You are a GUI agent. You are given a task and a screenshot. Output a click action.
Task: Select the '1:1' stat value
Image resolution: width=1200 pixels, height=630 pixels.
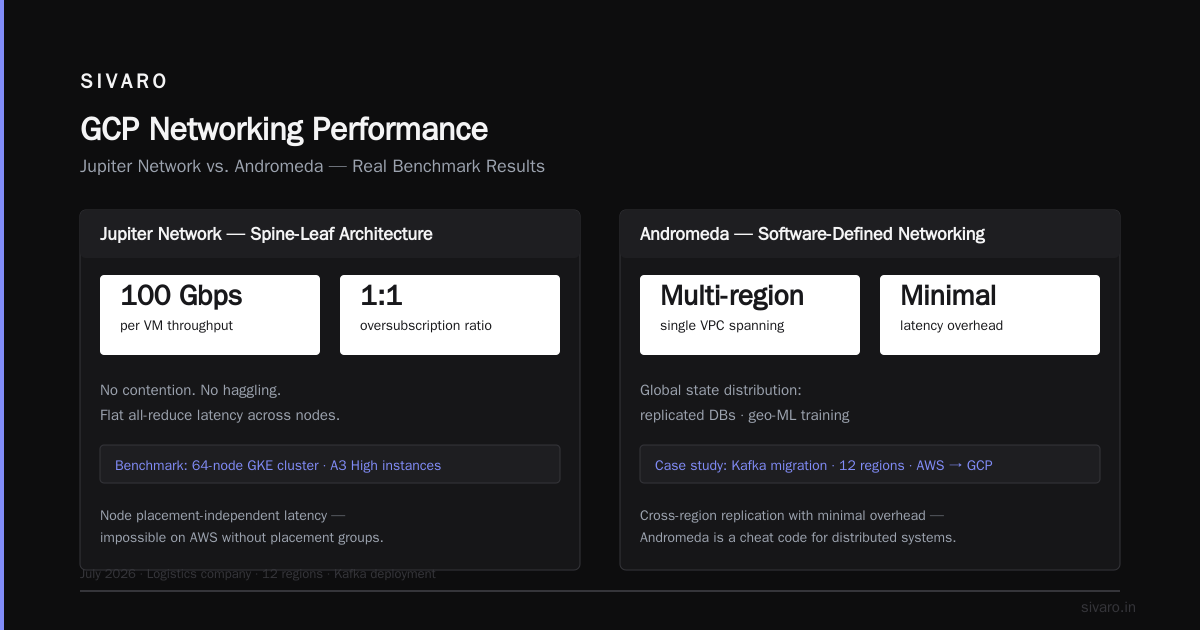[381, 295]
